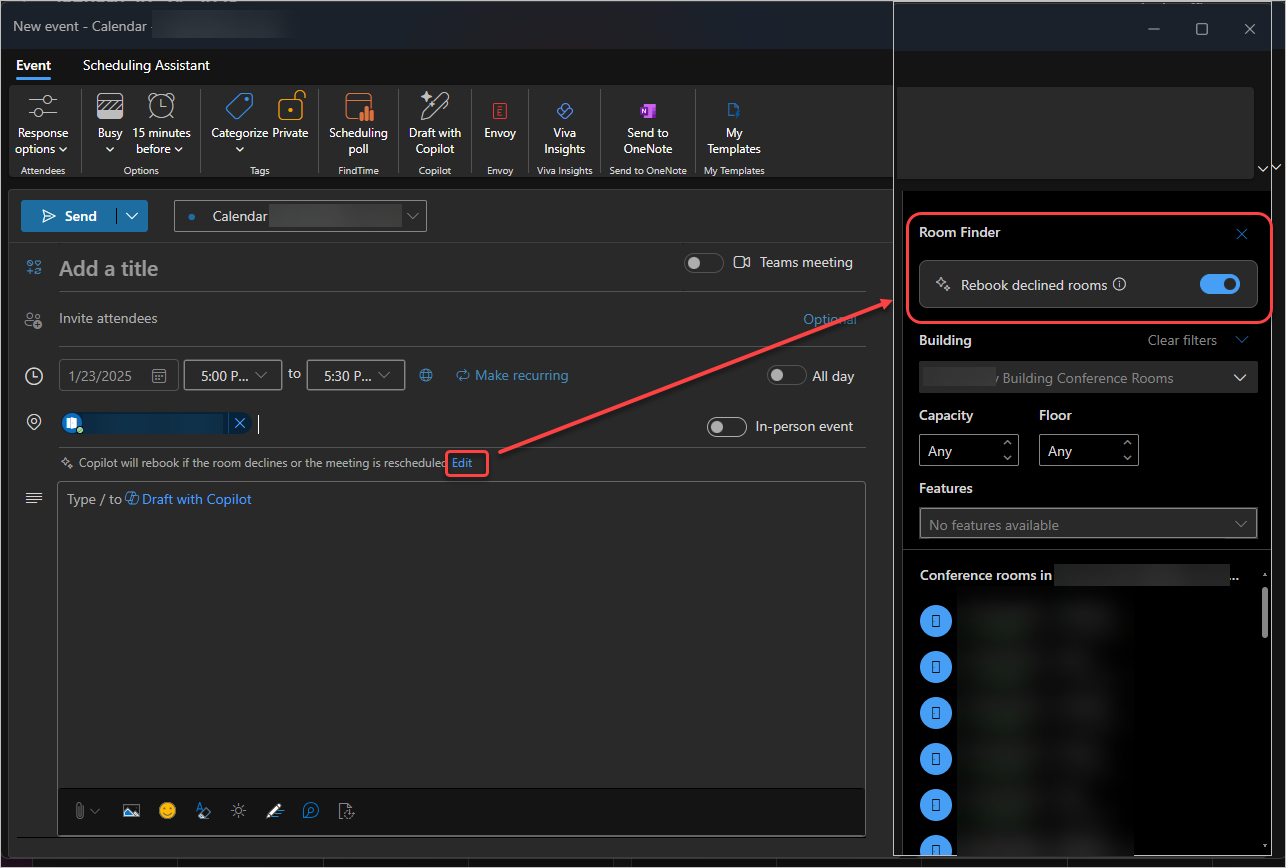
Task: Select the Event tab
Action: 33,65
